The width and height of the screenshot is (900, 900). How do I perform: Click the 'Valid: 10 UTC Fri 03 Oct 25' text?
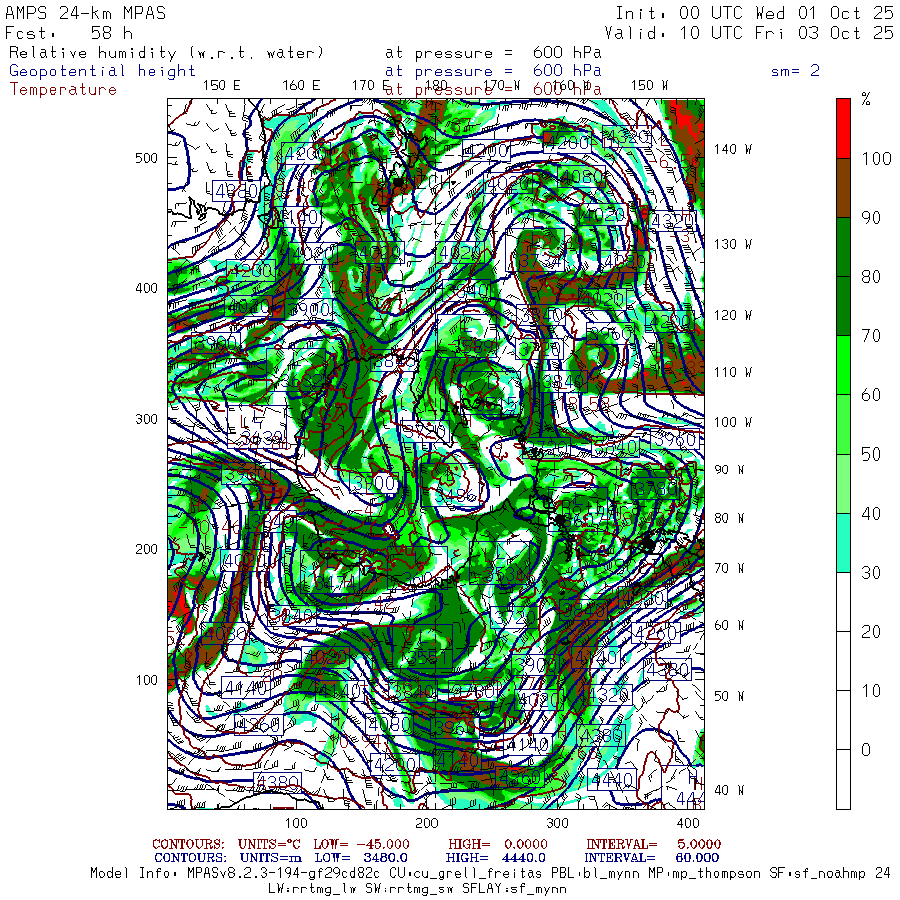[x=749, y=33]
